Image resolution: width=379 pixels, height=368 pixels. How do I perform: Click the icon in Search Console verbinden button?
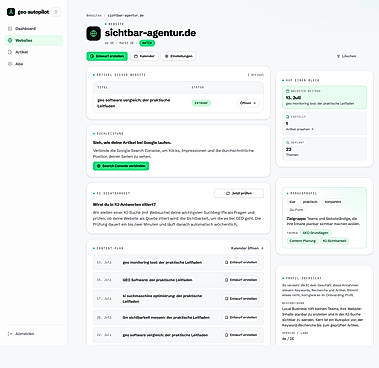point(98,166)
